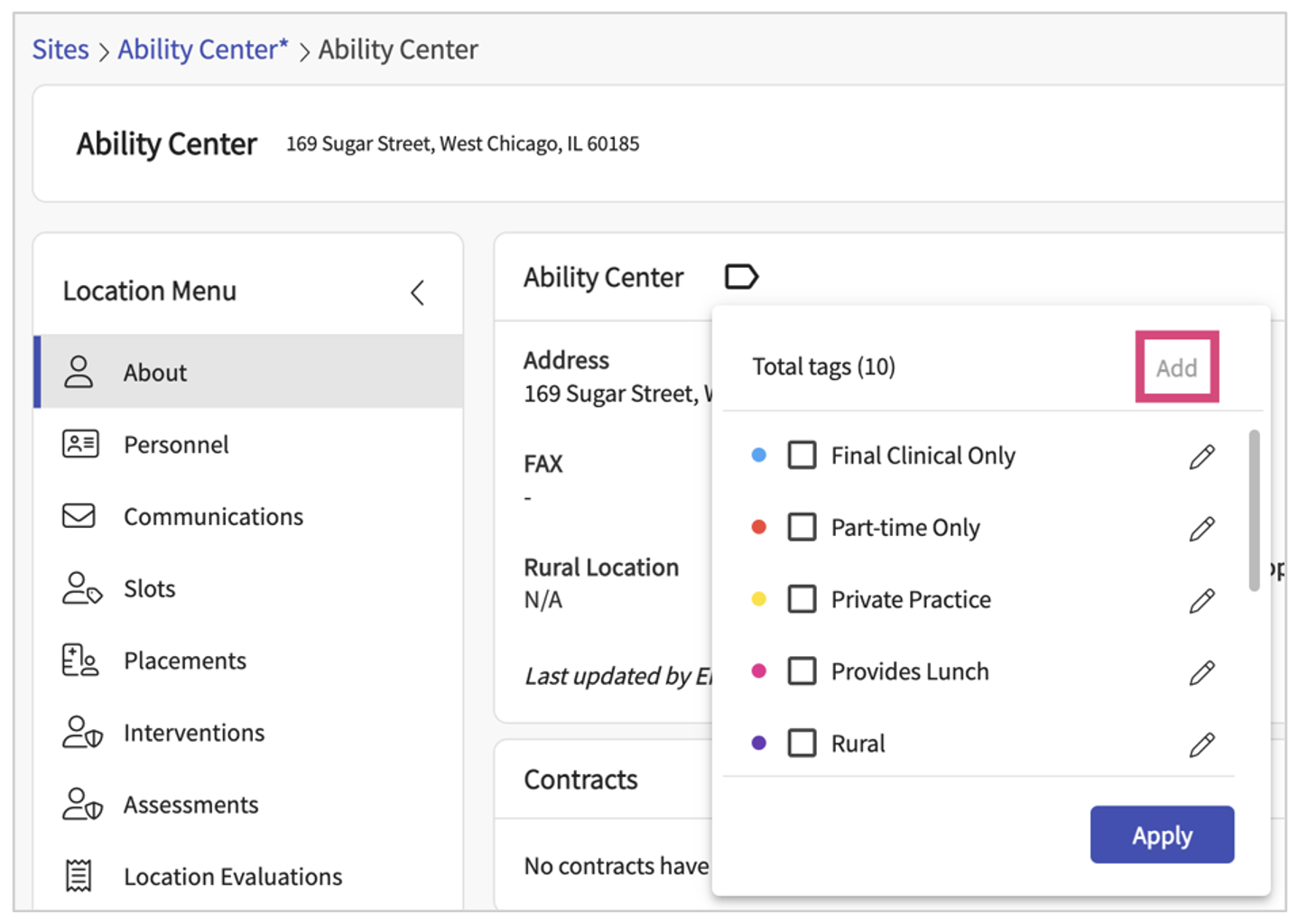
Task: Check the Final Clinical Only checkbox
Action: [x=802, y=456]
